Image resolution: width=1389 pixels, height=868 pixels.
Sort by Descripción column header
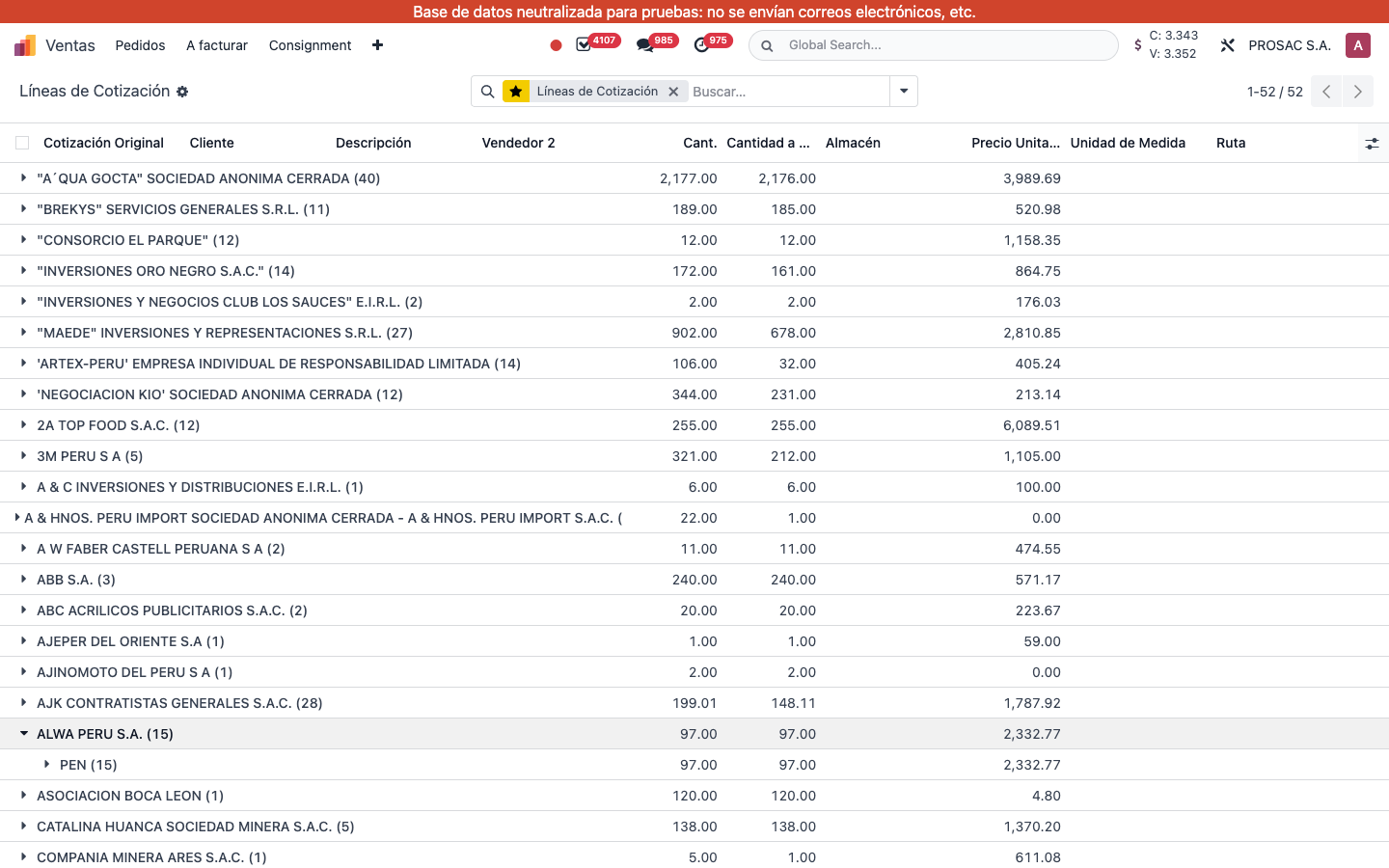373,143
